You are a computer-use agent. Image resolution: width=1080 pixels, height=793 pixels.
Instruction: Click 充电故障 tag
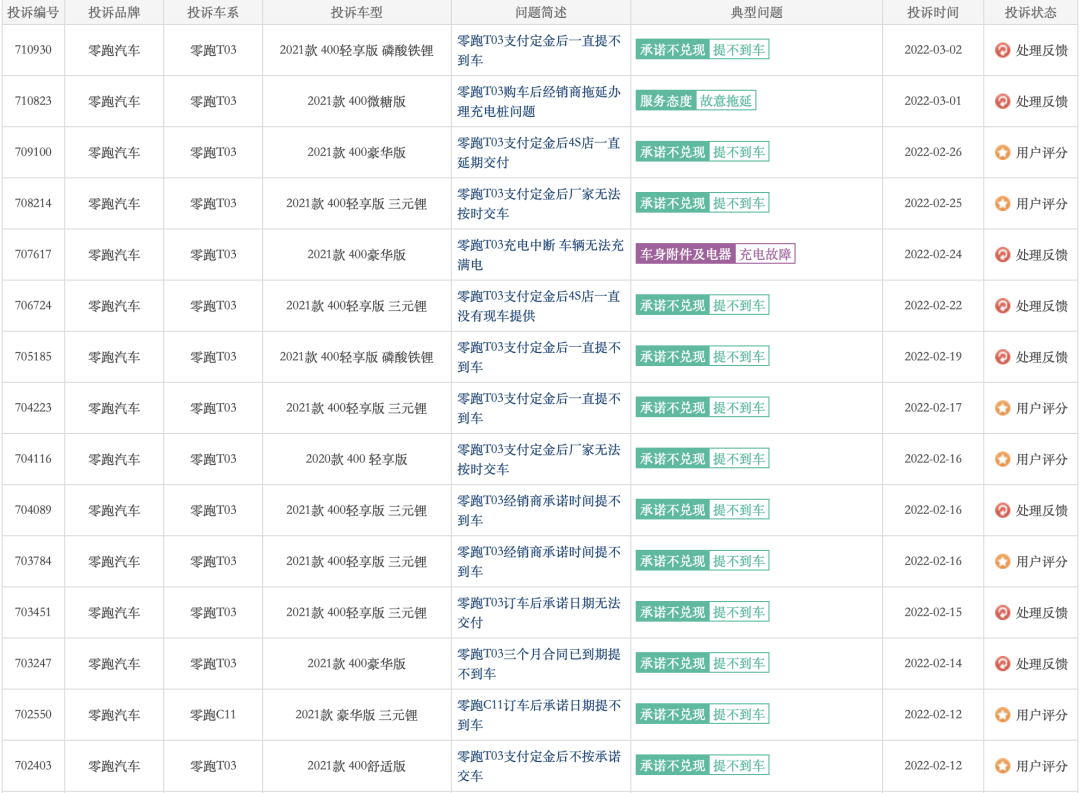click(765, 254)
